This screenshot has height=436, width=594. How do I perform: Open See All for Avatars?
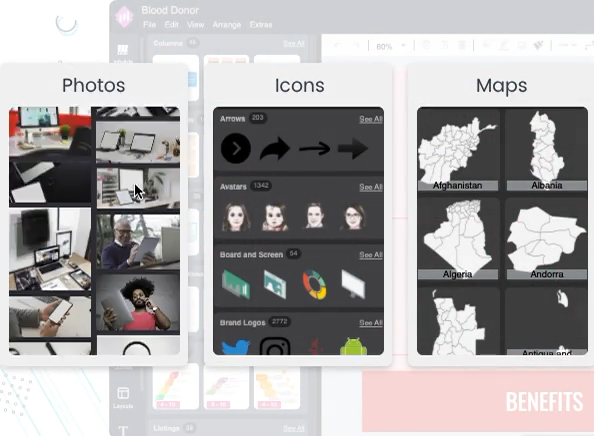370,187
